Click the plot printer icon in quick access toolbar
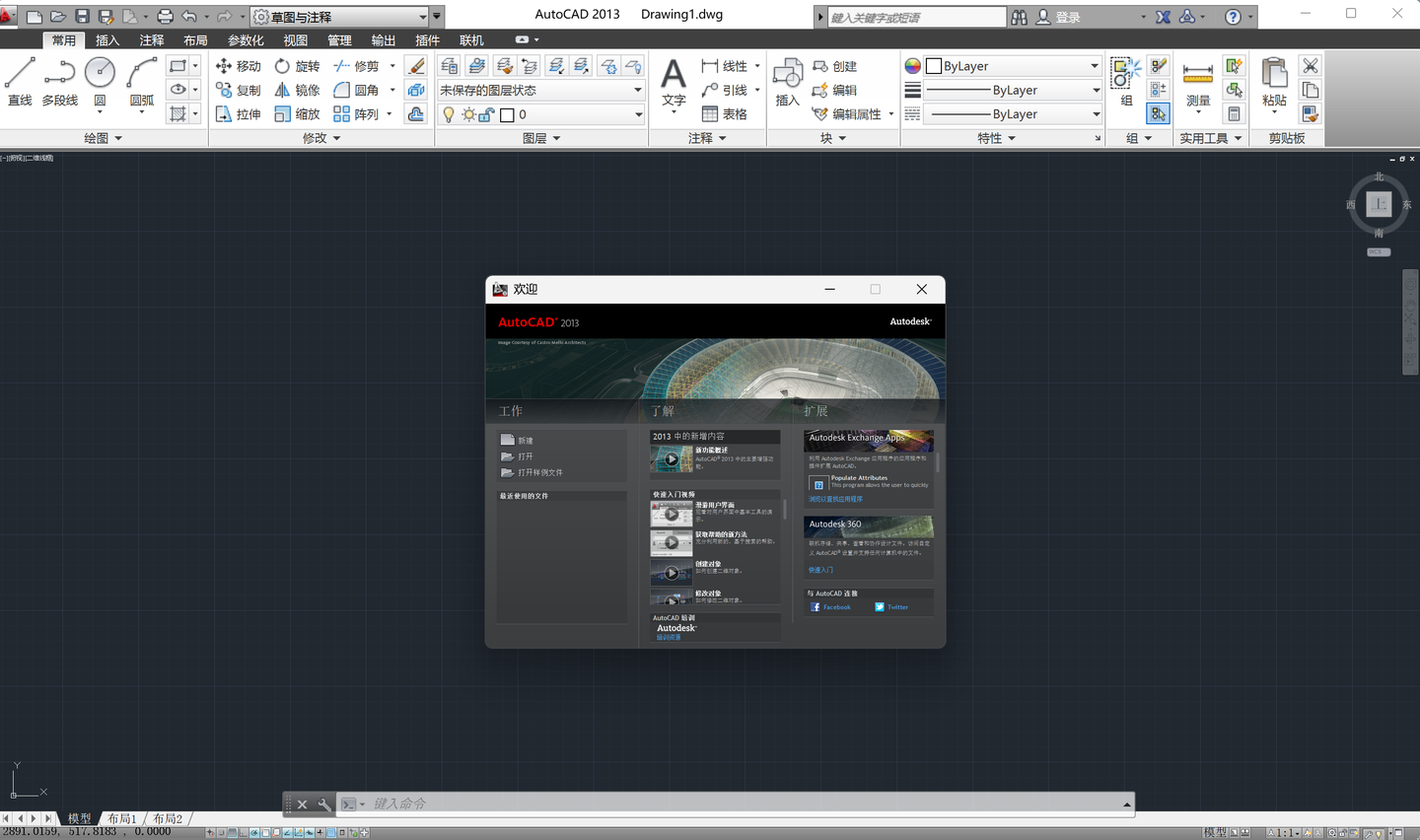 165,17
